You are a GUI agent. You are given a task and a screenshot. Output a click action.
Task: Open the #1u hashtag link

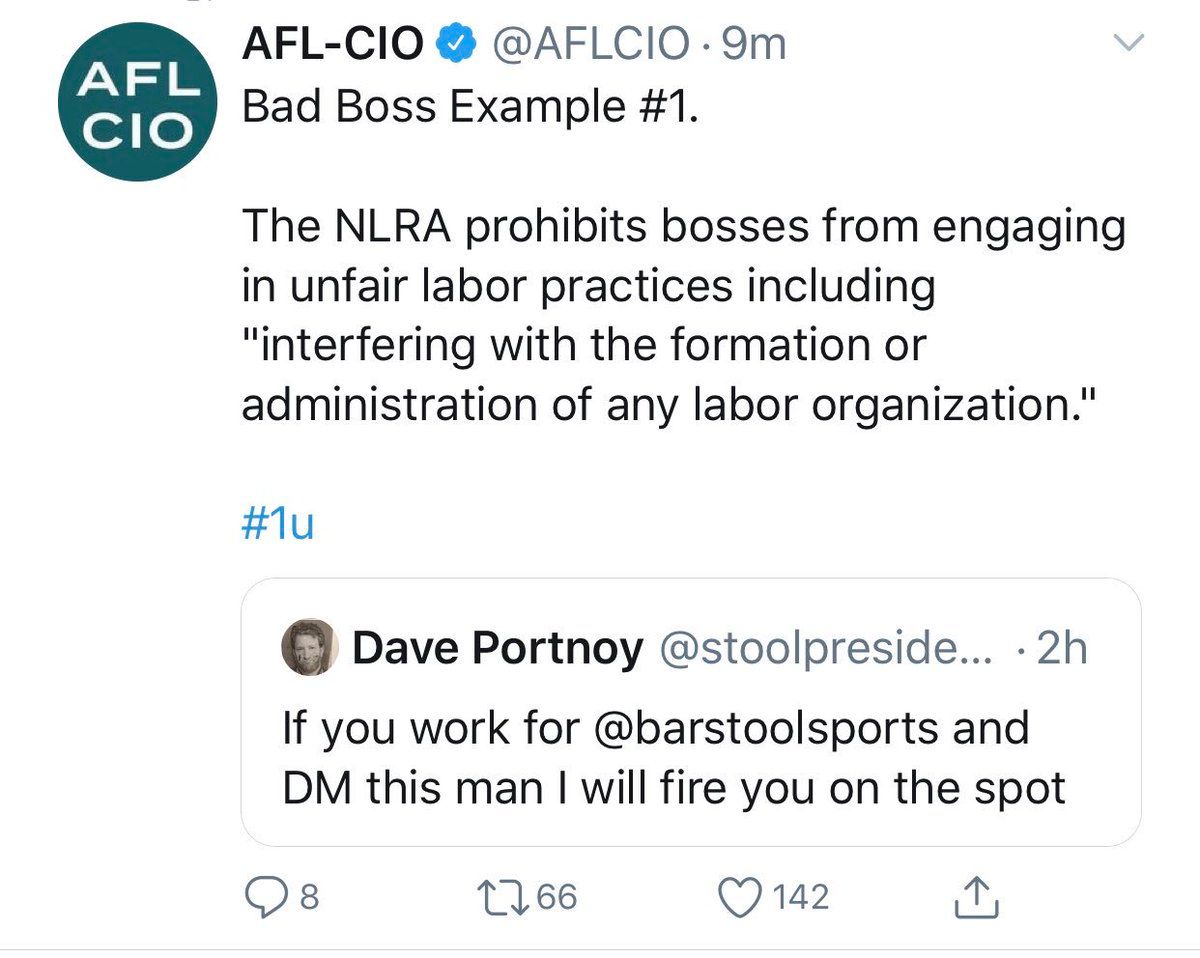click(279, 525)
